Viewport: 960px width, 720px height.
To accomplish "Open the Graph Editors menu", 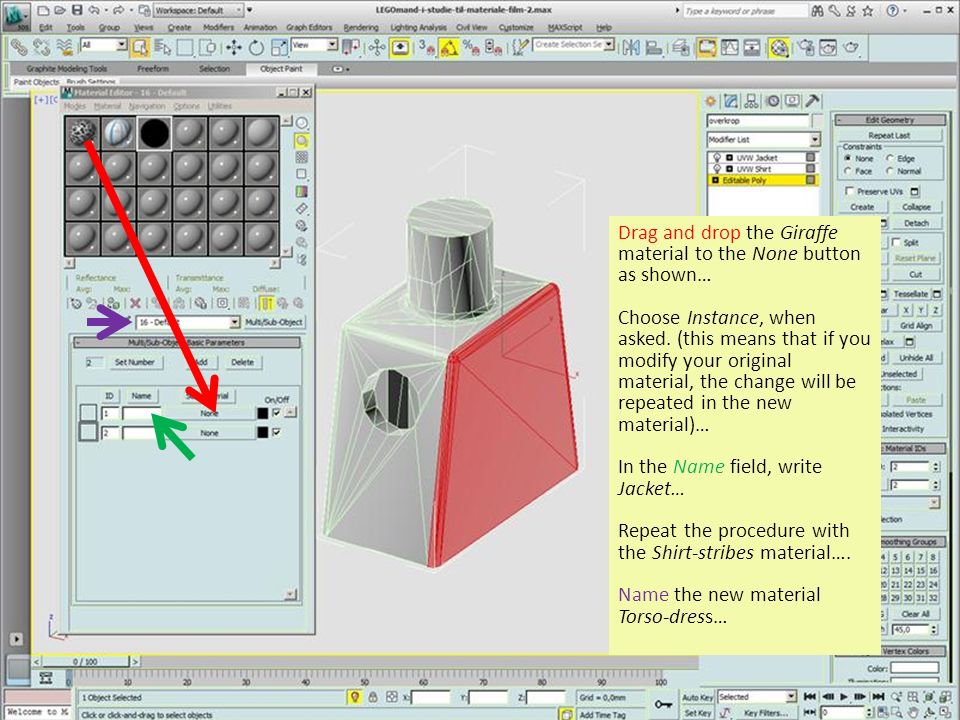I will point(309,28).
